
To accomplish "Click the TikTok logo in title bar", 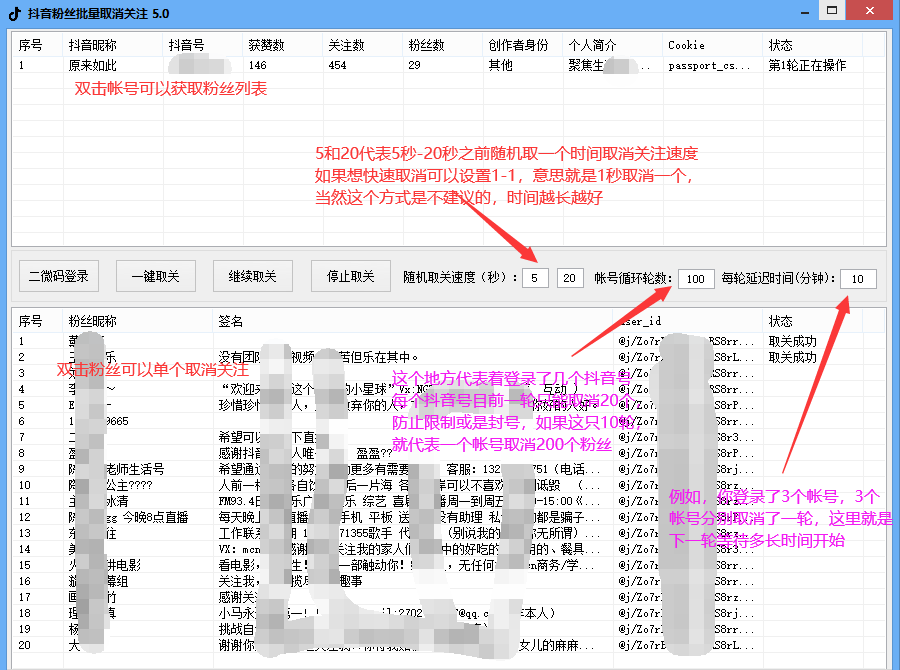I will coord(14,13).
